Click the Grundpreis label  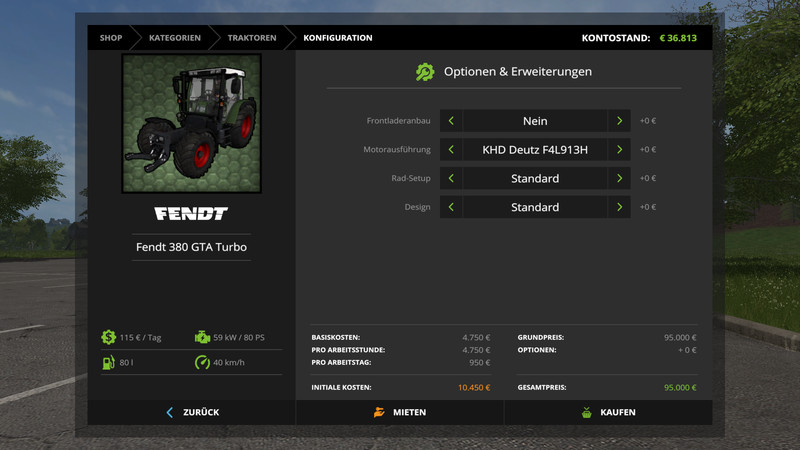[541, 337]
